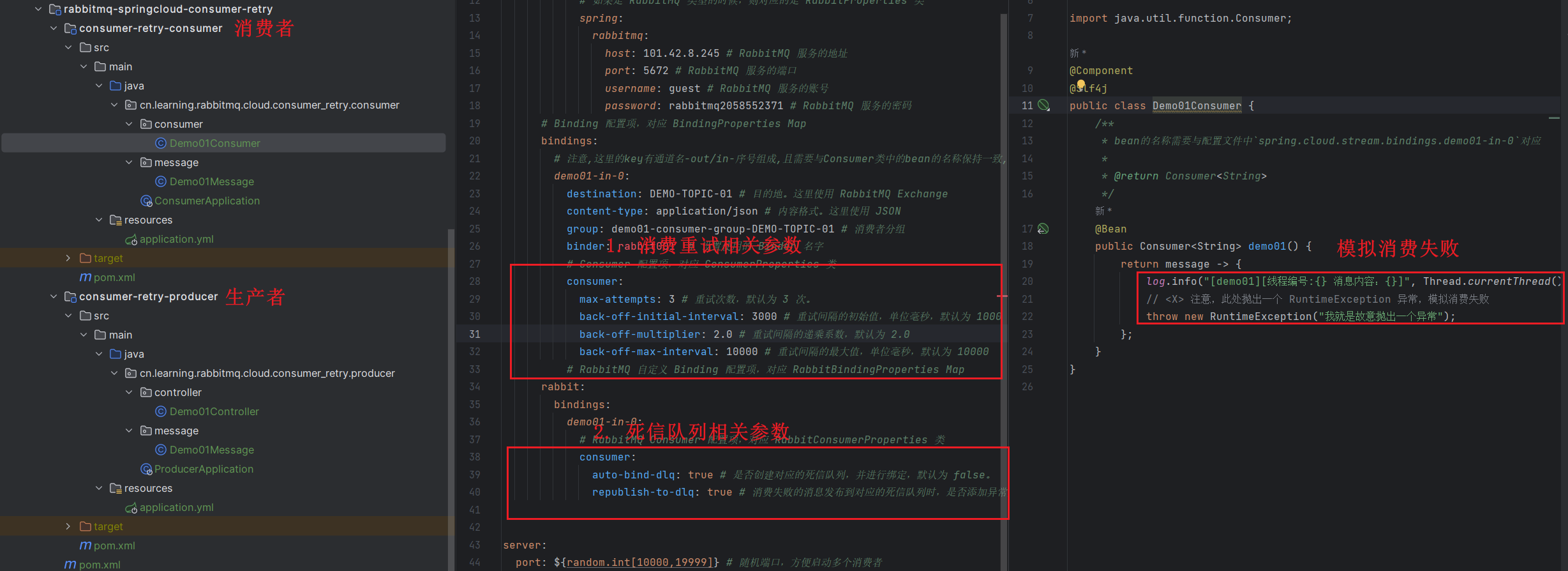Click the consumer application.yml Spring config icon
Image resolution: width=1568 pixels, height=571 pixels.
coord(131,240)
